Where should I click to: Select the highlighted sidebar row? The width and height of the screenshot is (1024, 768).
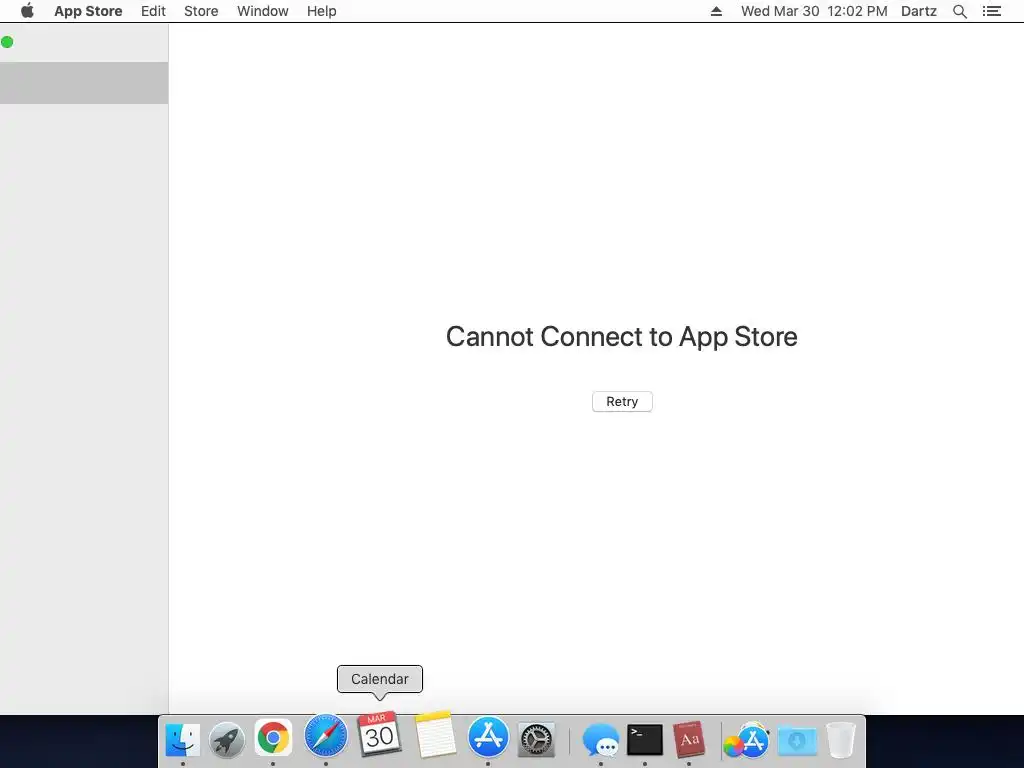click(84, 83)
